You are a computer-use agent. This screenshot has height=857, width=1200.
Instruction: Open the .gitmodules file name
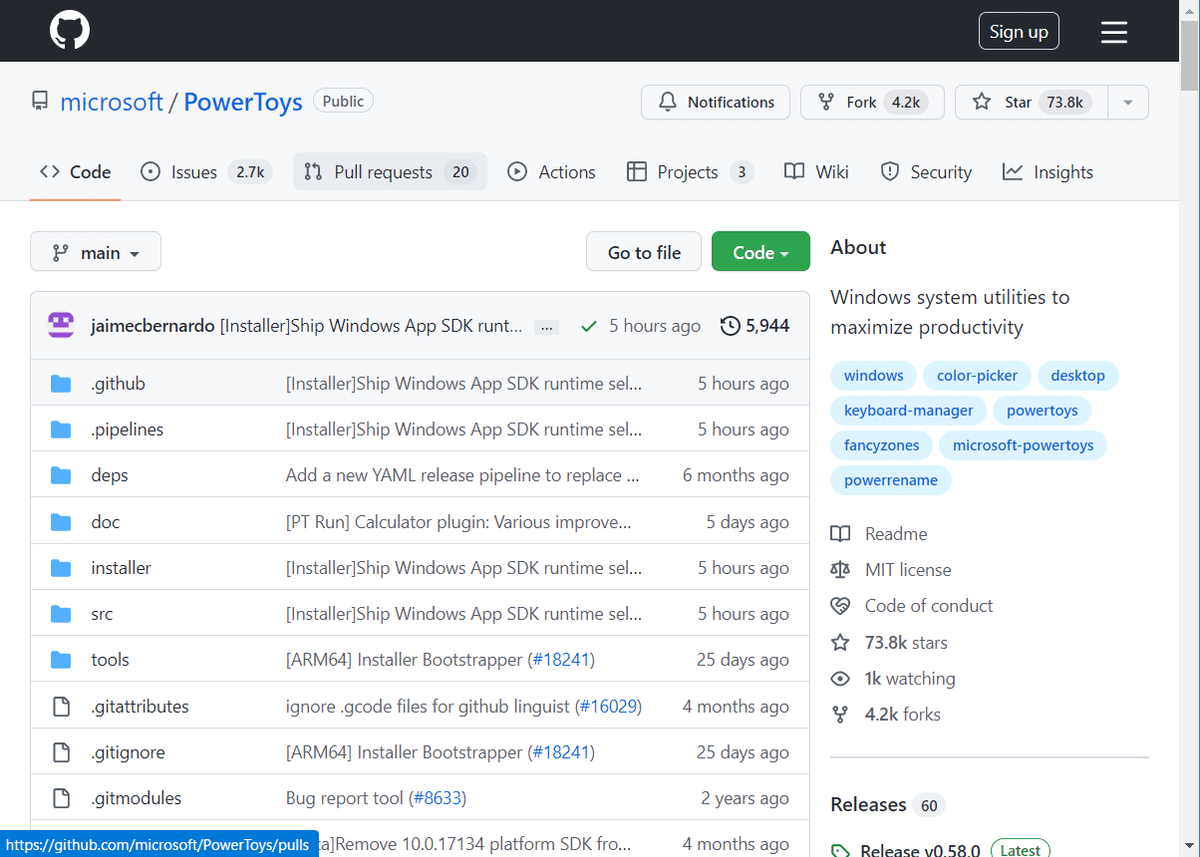click(136, 798)
